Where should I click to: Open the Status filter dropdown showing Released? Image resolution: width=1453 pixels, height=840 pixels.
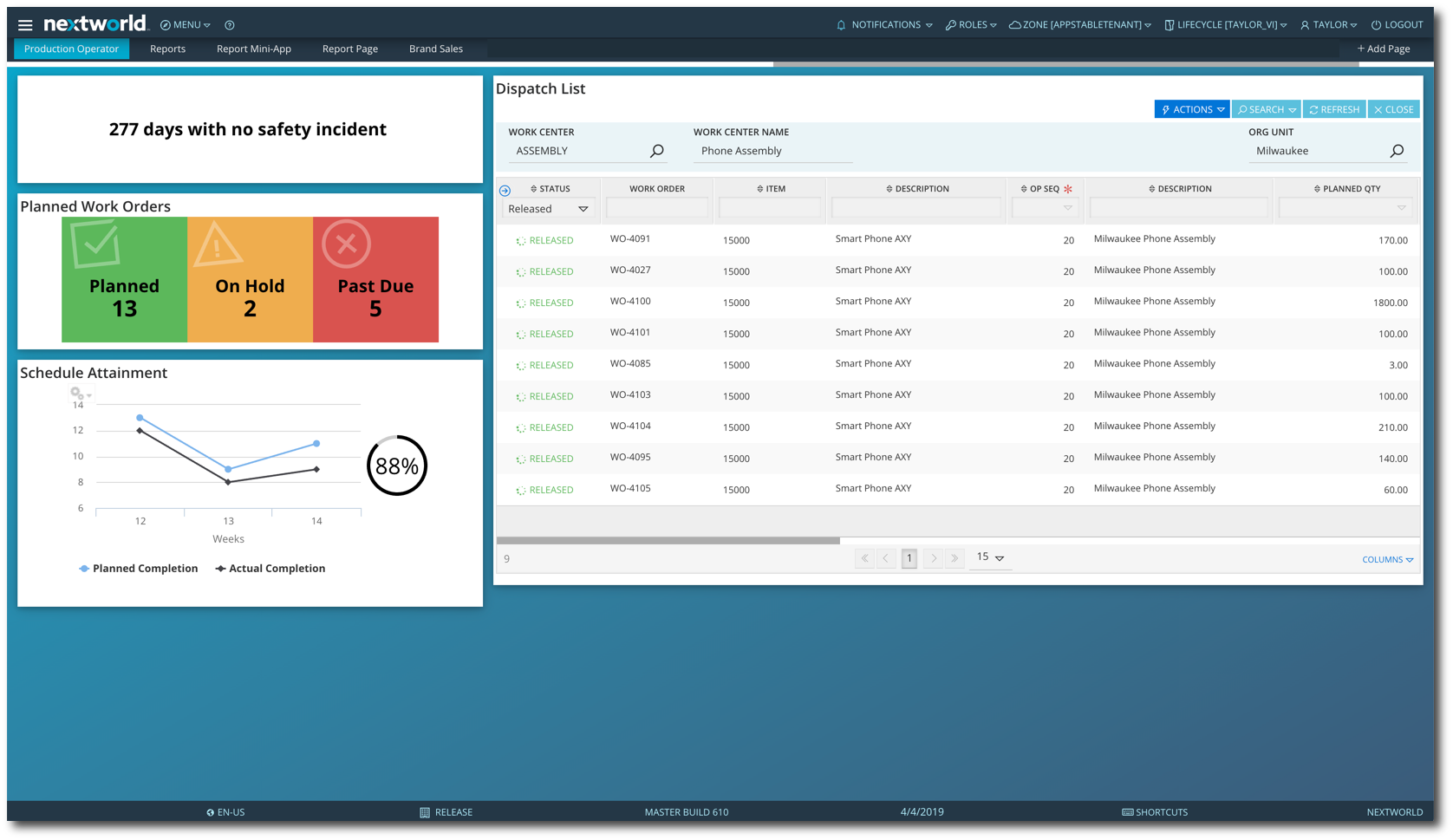[x=549, y=209]
